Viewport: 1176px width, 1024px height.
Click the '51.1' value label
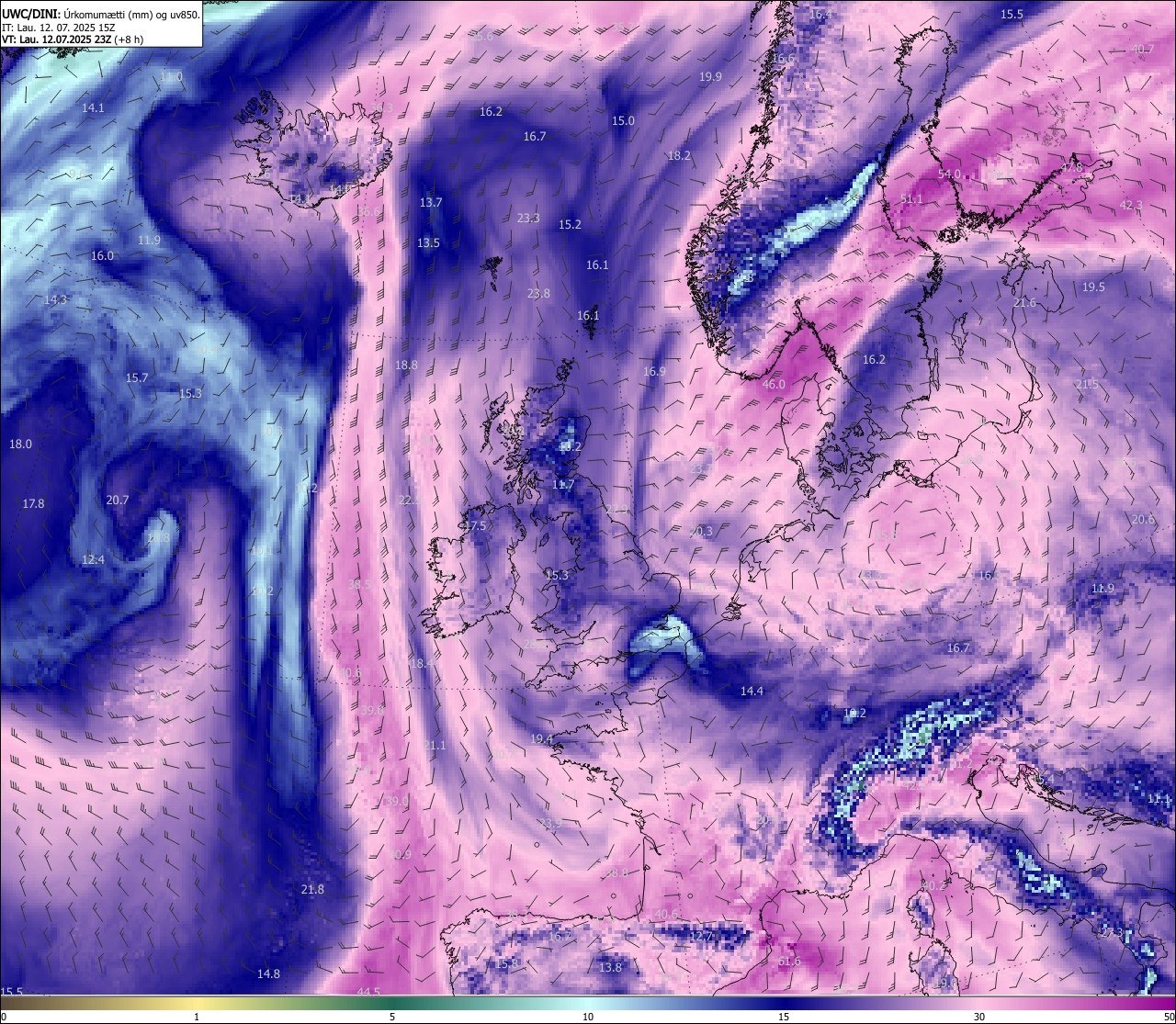coord(911,199)
